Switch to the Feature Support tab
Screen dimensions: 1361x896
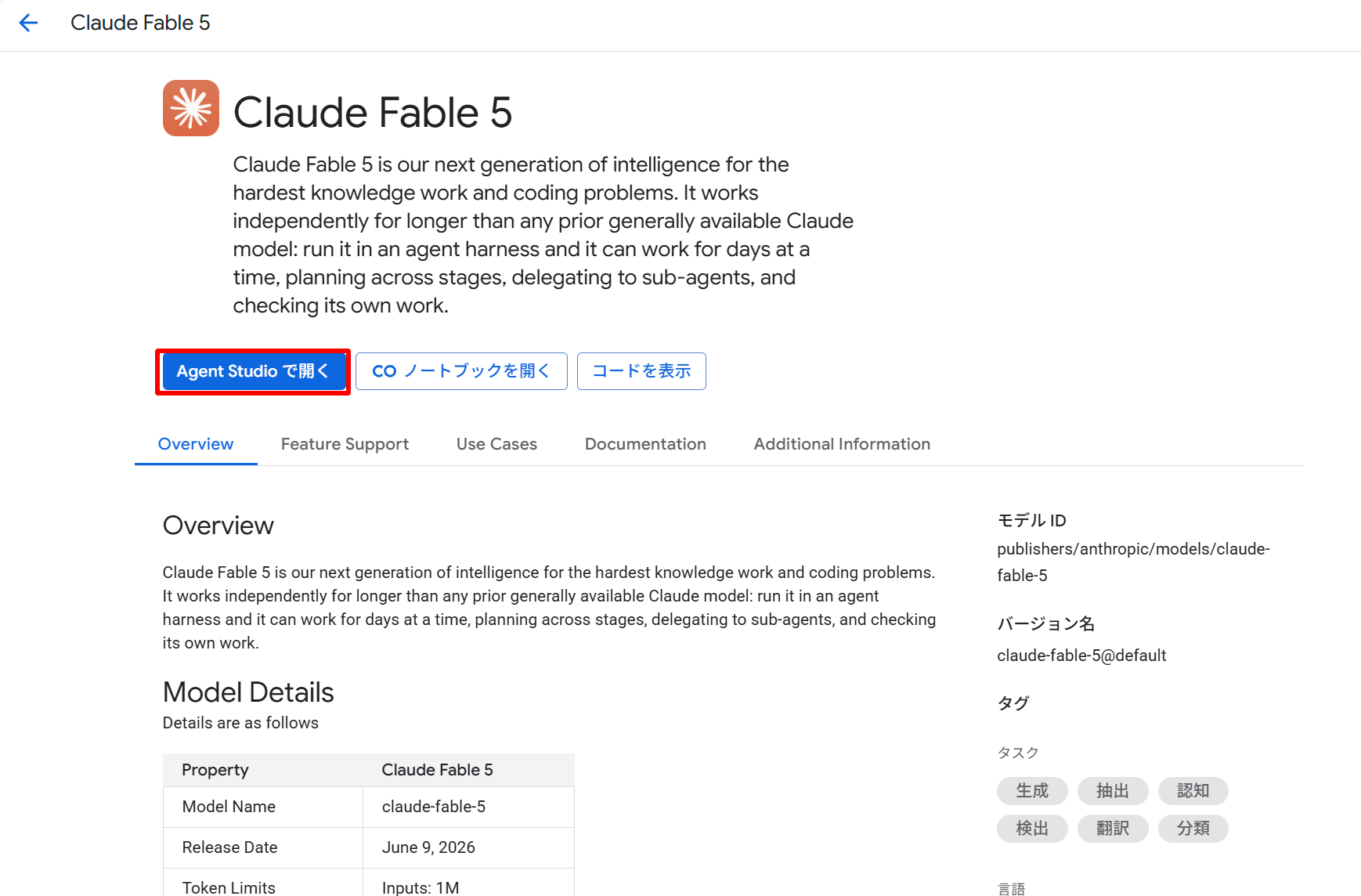click(345, 444)
